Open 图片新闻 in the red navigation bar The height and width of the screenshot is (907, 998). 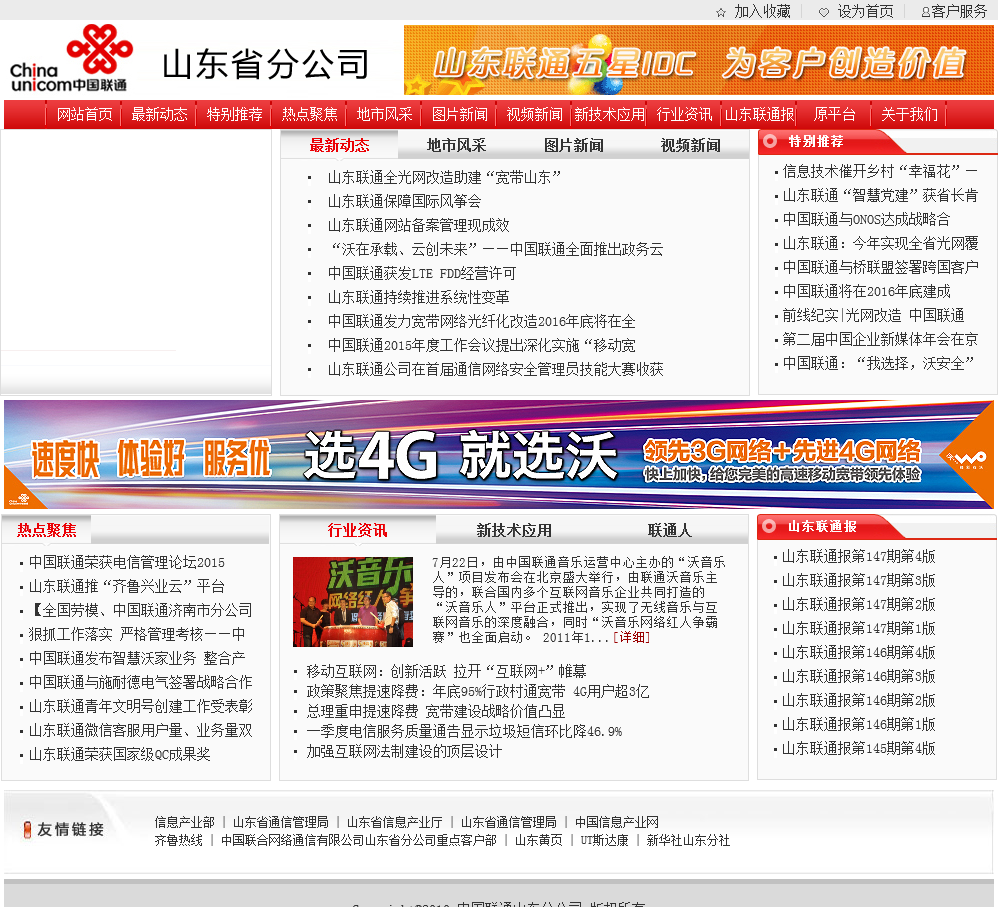460,115
